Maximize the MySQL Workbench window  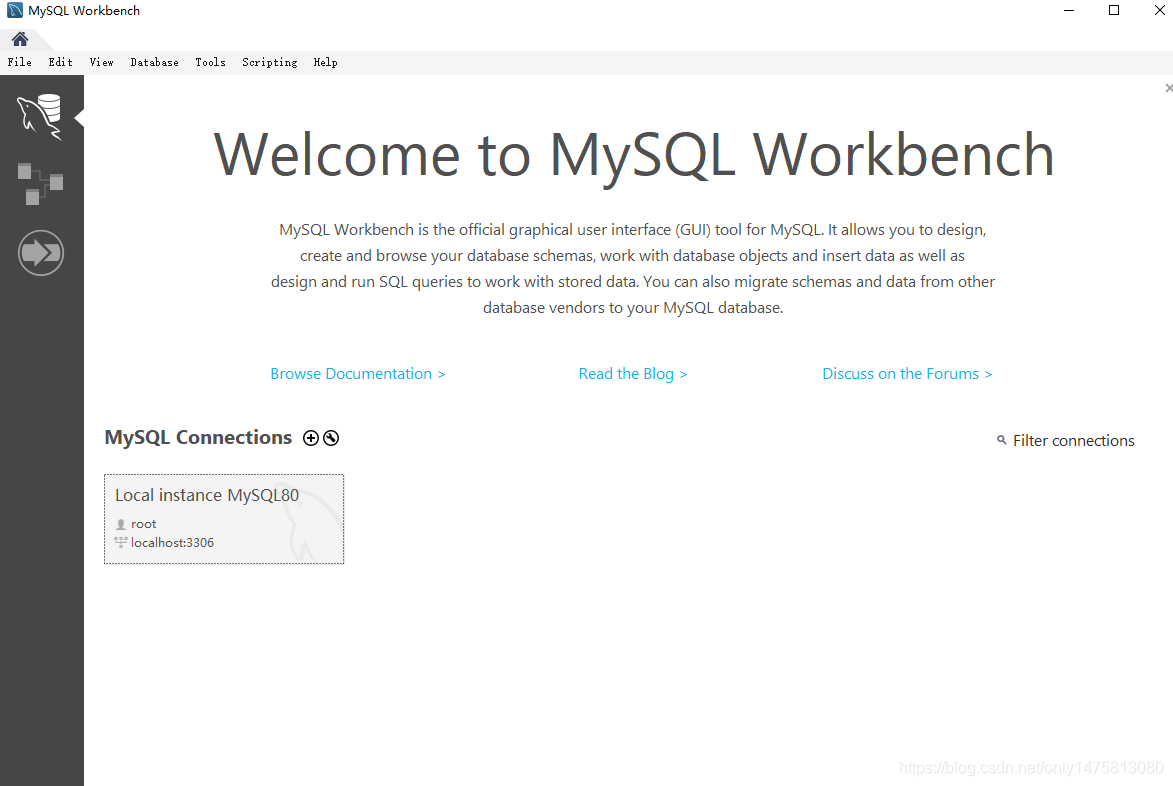(x=1114, y=10)
